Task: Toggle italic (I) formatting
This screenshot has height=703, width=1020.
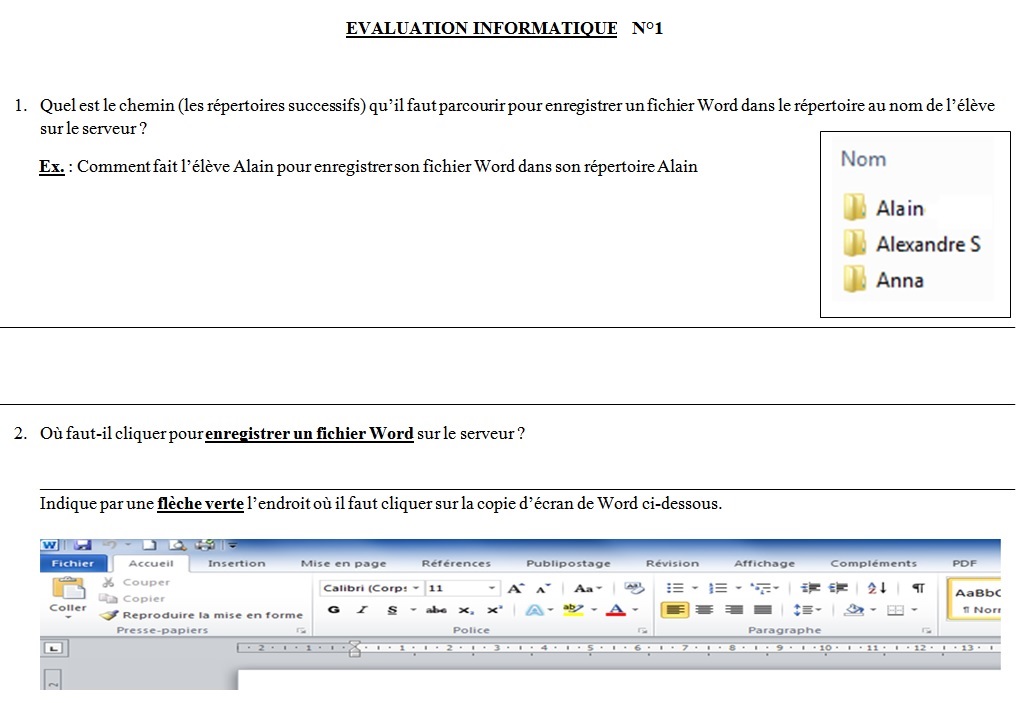Action: pos(362,610)
